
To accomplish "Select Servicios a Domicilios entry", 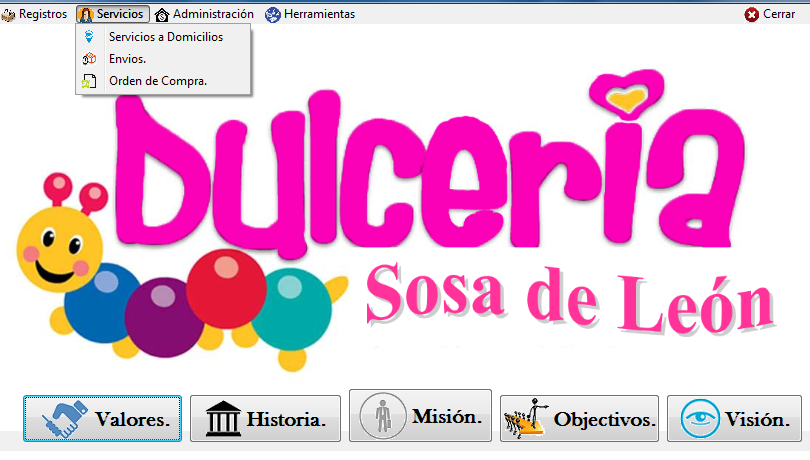I will click(163, 37).
